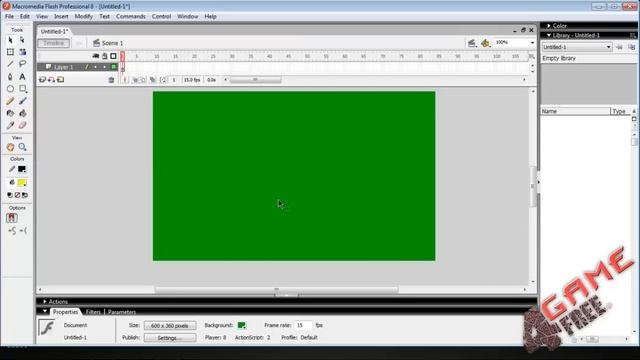Toggle show all layers as outlines
The image size is (640, 360).
tap(113, 56)
